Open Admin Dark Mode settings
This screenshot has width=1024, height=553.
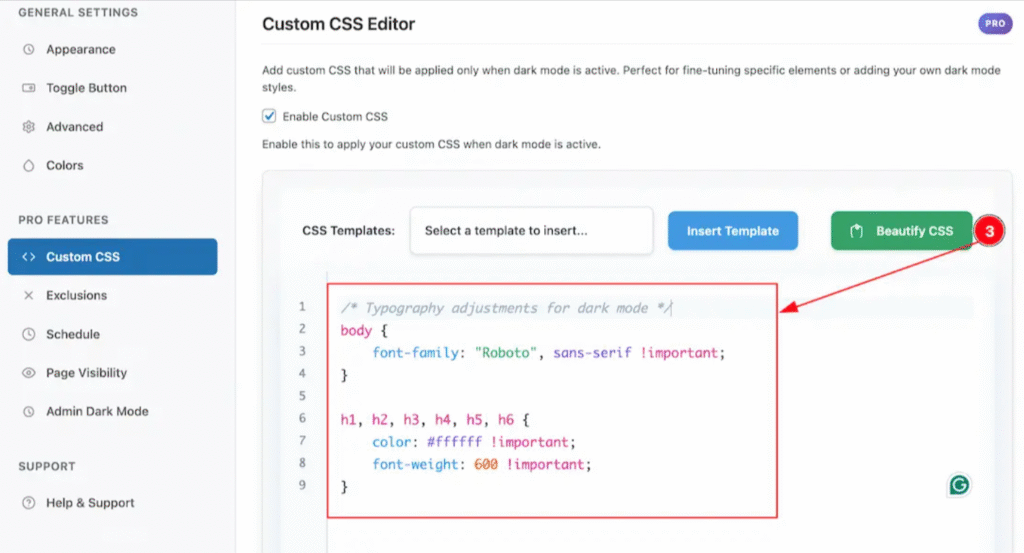coord(97,411)
